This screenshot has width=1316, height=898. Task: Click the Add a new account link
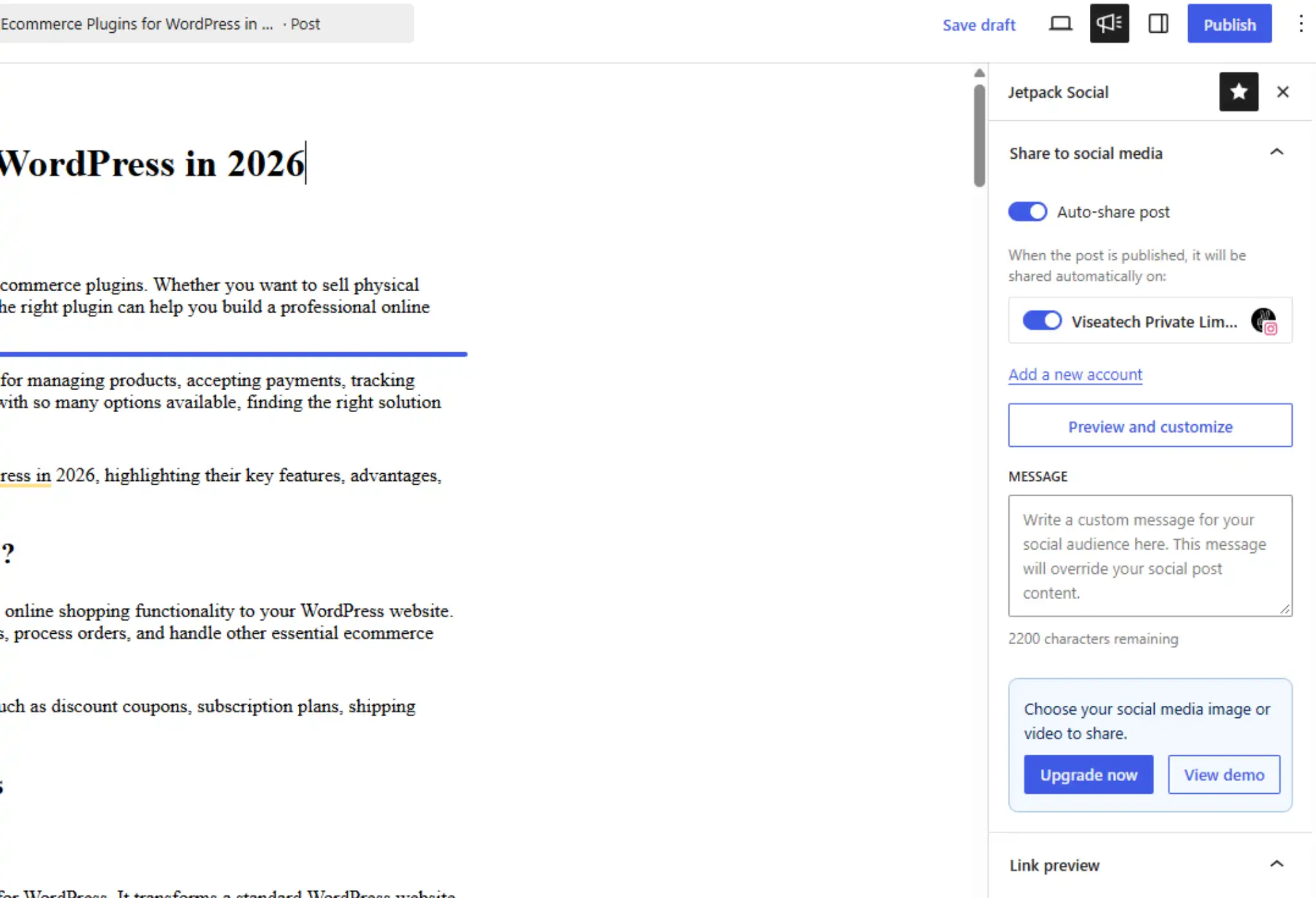tap(1075, 374)
